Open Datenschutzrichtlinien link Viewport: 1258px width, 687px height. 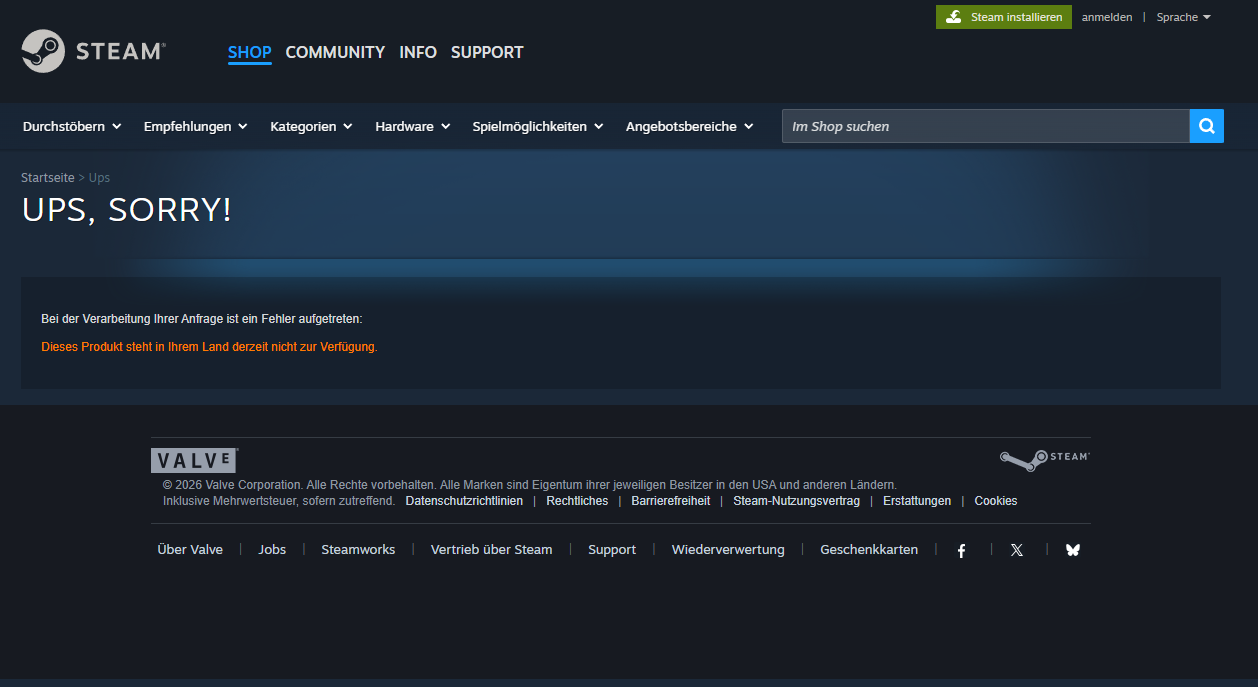click(x=464, y=501)
